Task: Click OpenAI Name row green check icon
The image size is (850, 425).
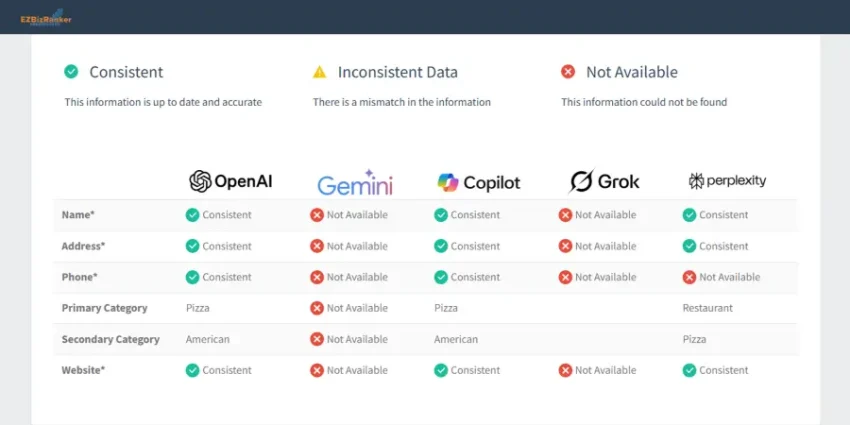Action: (192, 215)
